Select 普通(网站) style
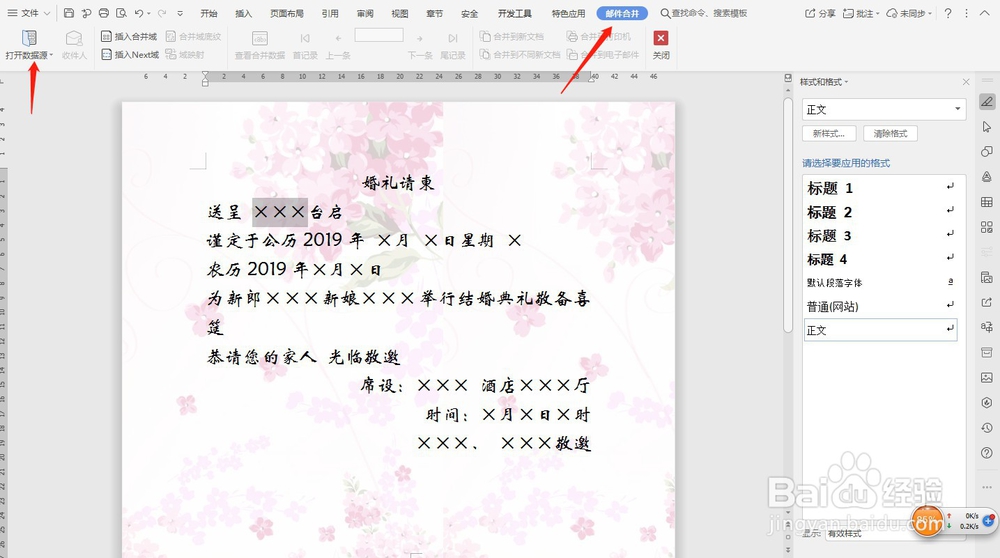This screenshot has width=1000, height=558. pos(881,307)
